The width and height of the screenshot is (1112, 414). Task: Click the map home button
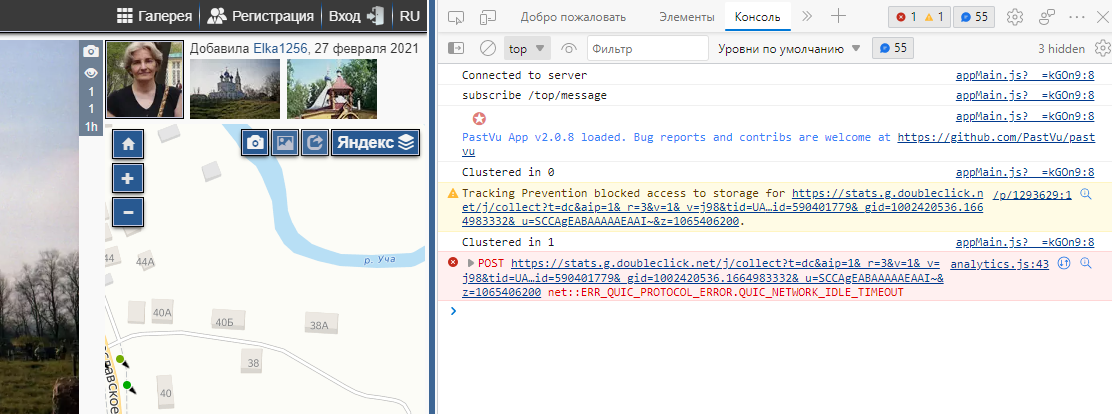point(128,145)
